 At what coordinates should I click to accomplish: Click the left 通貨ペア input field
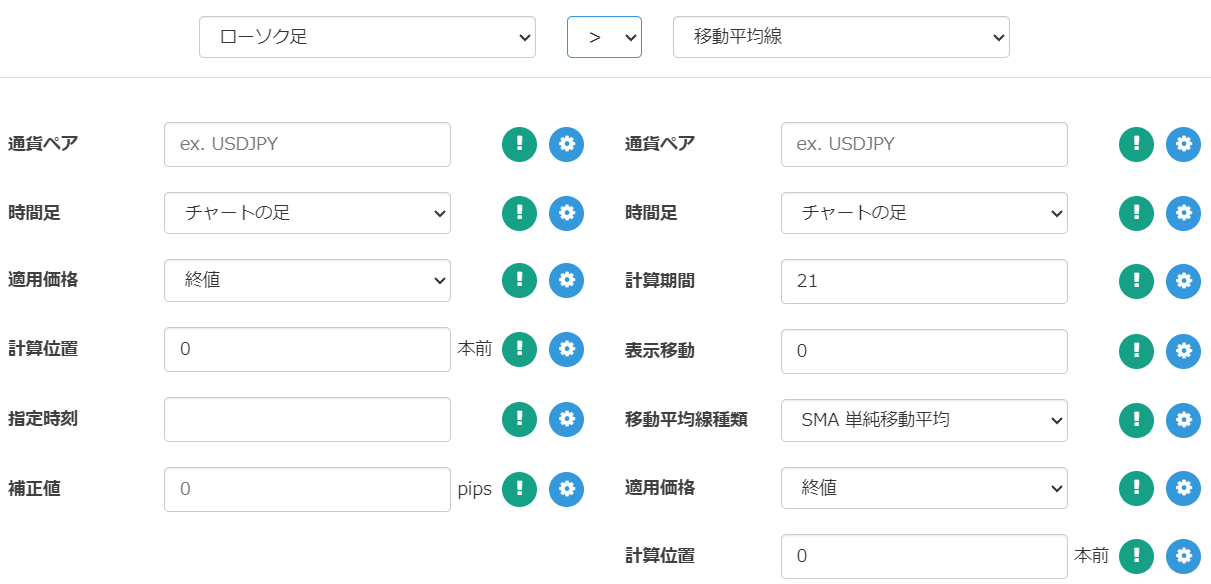307,144
